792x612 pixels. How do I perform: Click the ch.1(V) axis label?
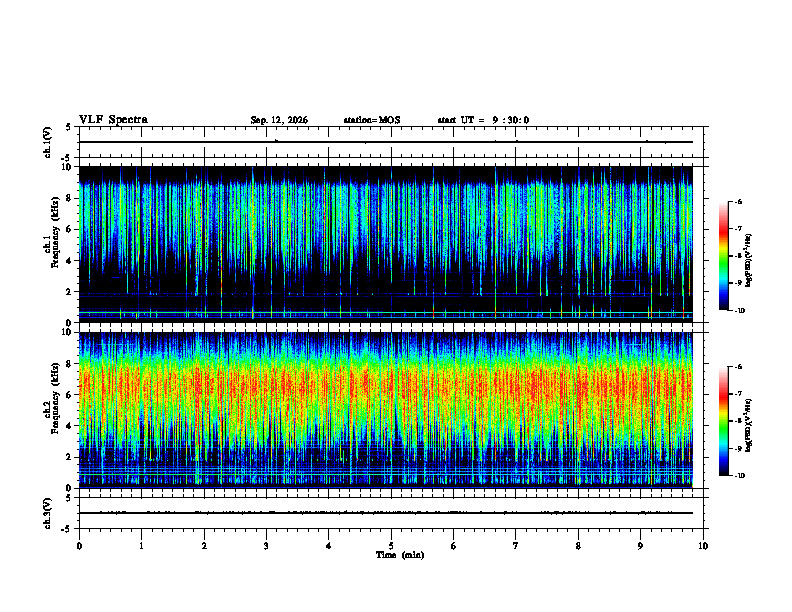click(x=48, y=142)
